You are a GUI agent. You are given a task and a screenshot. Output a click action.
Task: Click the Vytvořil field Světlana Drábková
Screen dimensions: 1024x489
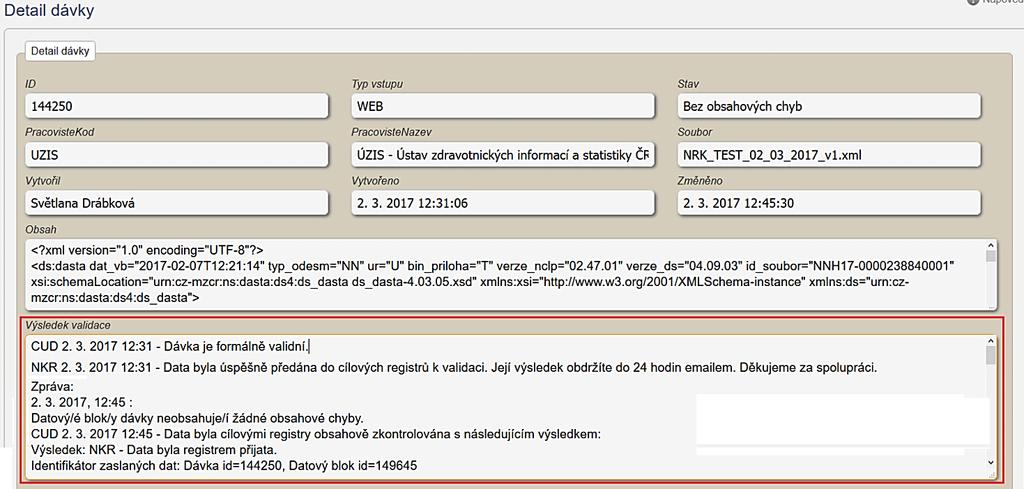click(x=177, y=202)
